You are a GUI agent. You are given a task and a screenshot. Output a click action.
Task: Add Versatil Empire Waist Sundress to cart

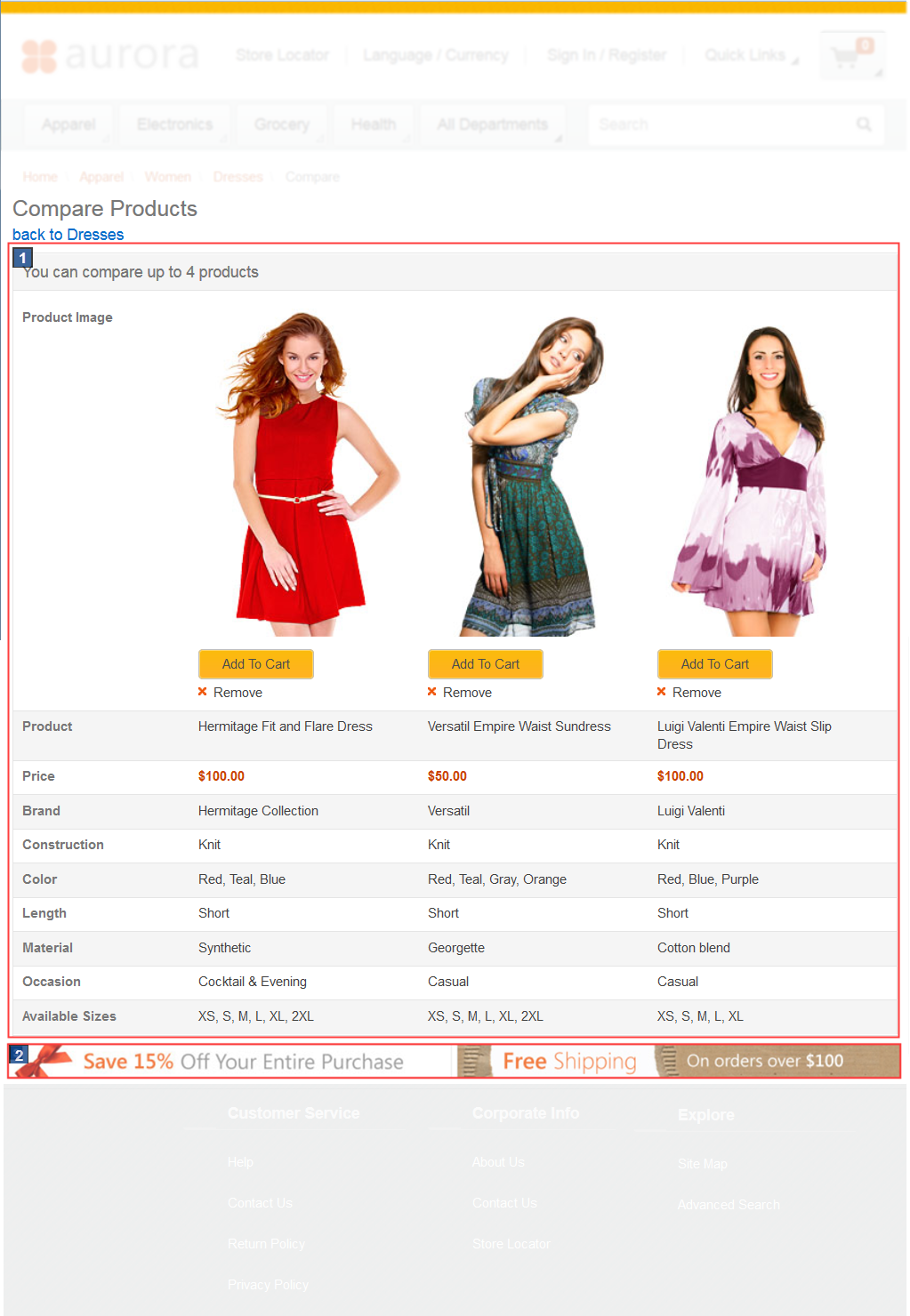click(485, 664)
